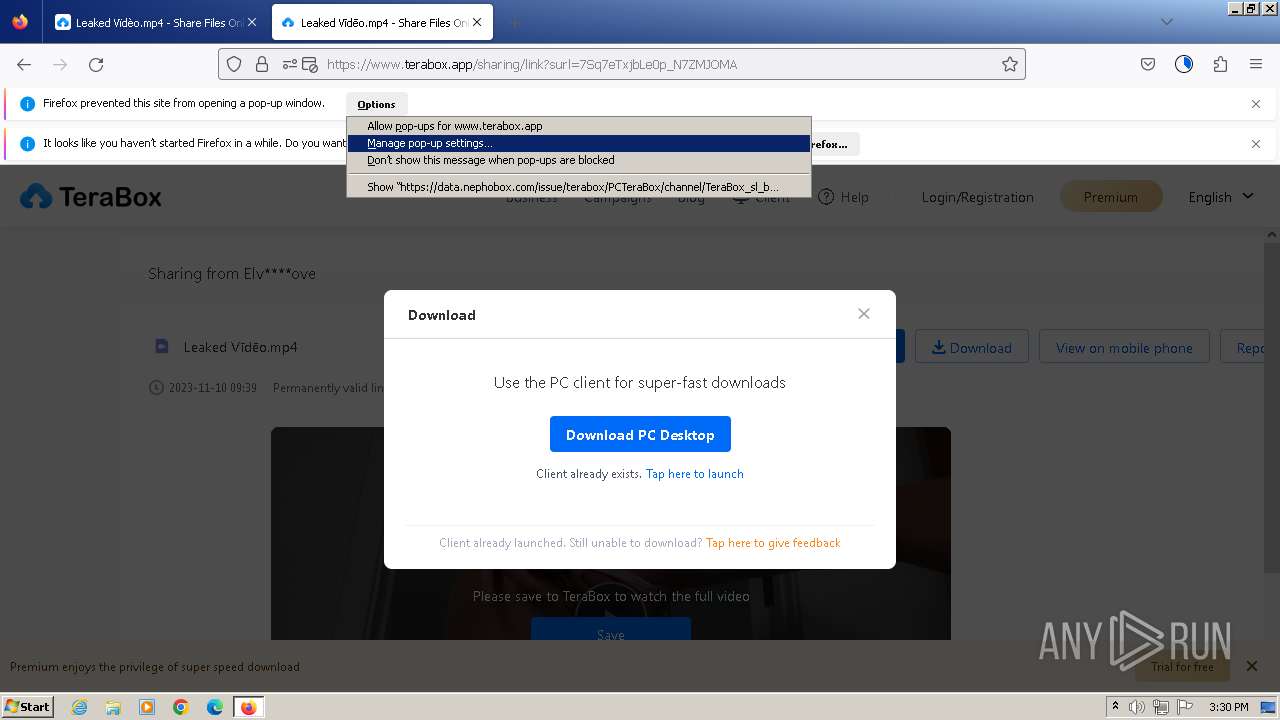
Task: Click the Firefox back arrow
Action: 24,64
